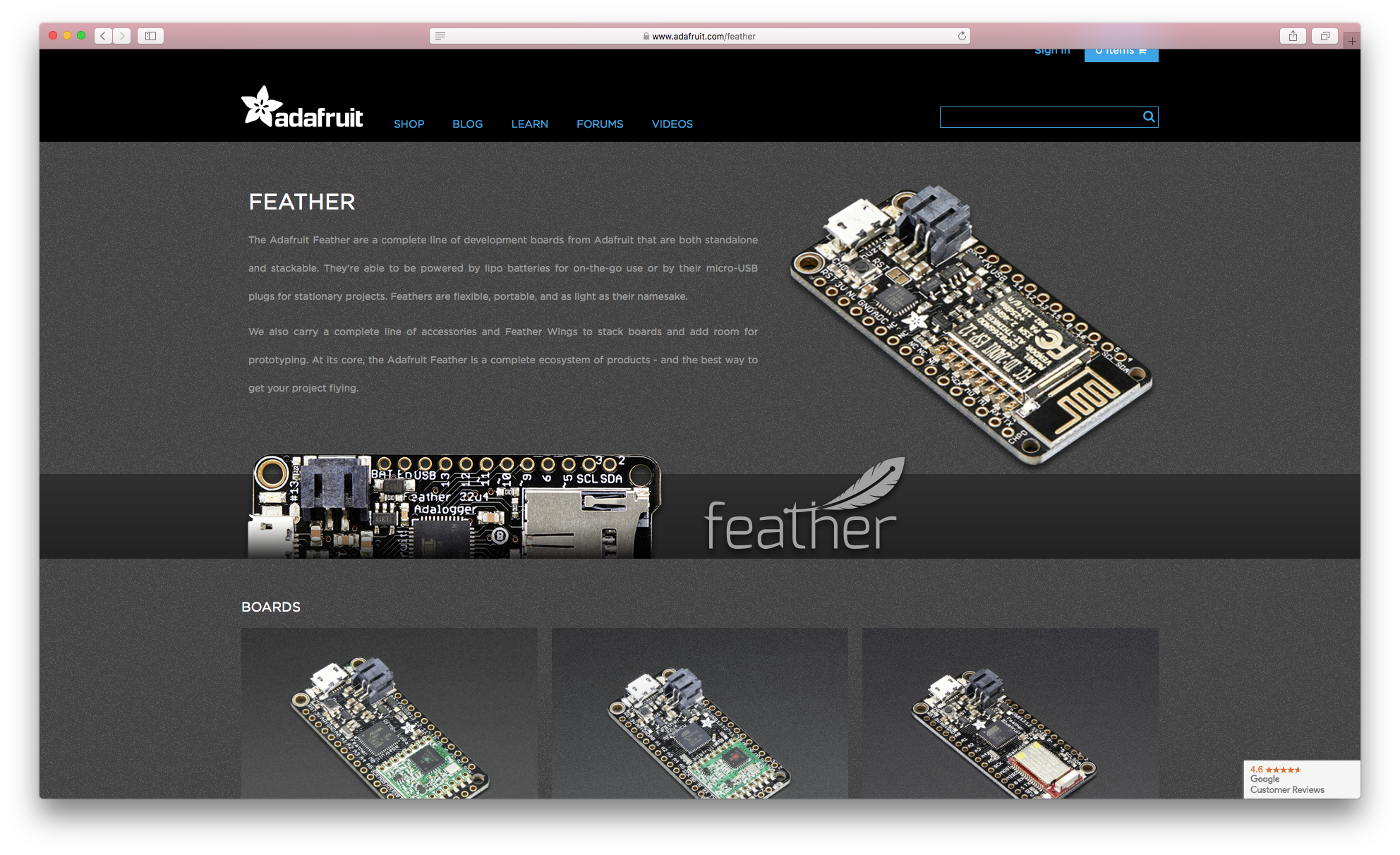Open the Safari sidebar icon

(x=150, y=35)
